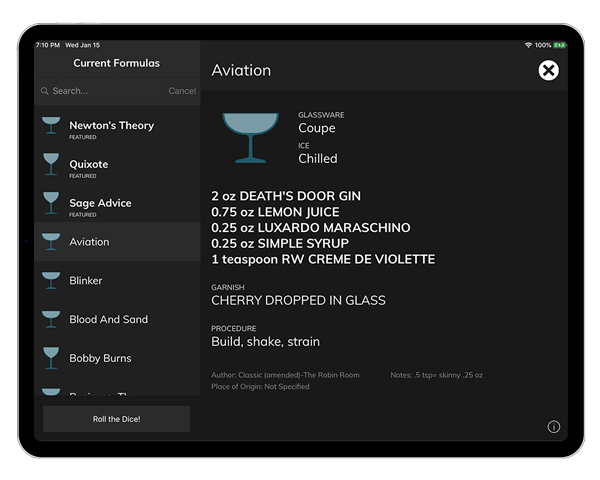Click the Notes .5 tsp text
The image size is (600, 480).
click(x=436, y=375)
